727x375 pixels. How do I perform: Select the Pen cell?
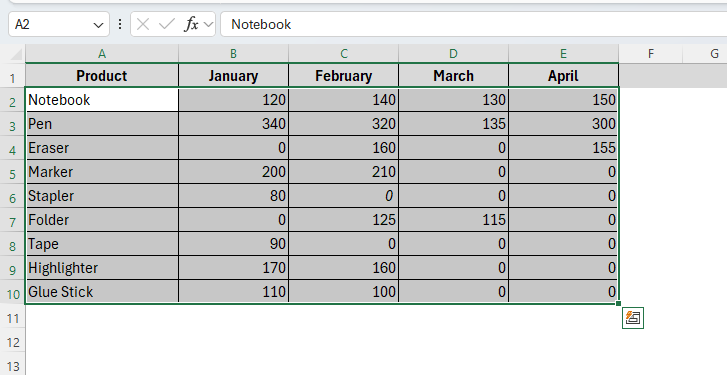(102, 124)
